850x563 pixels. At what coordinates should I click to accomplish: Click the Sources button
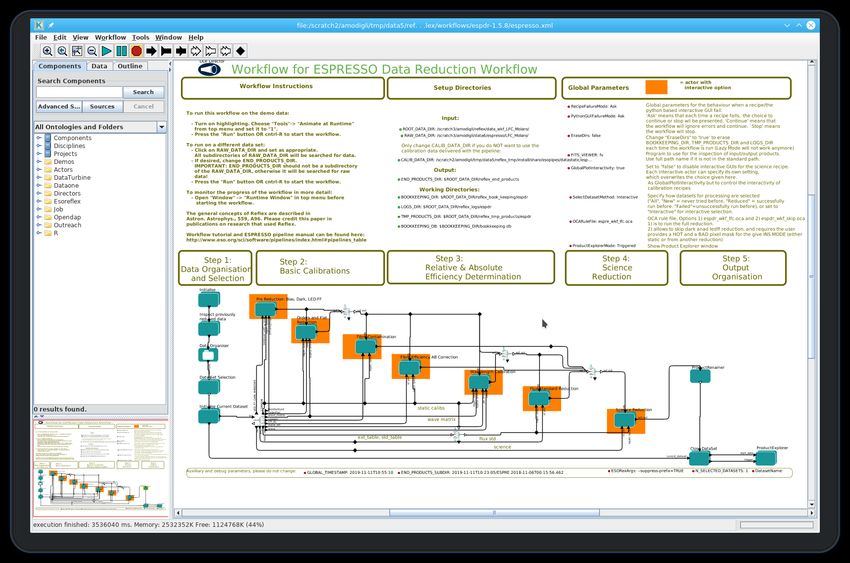[102, 107]
